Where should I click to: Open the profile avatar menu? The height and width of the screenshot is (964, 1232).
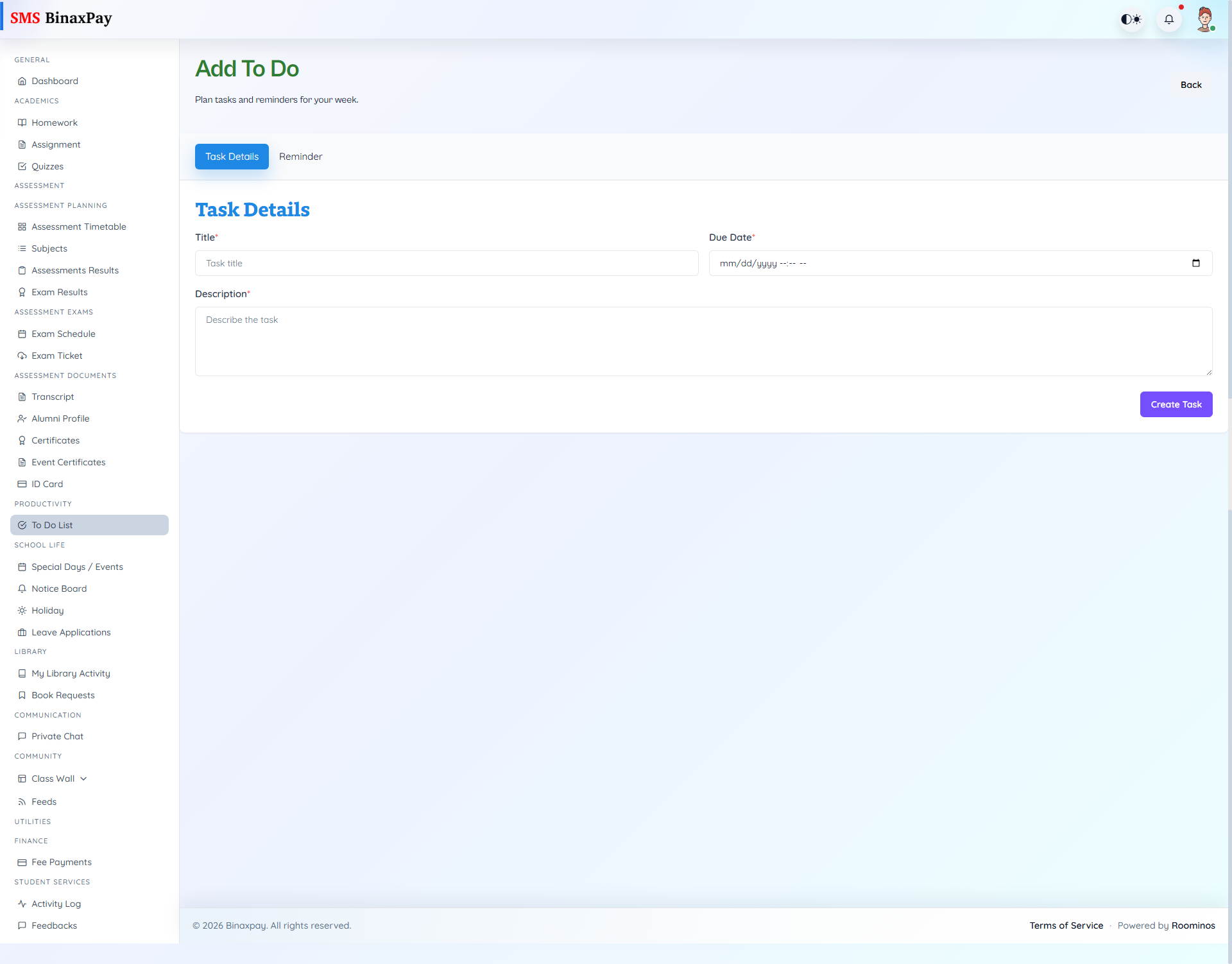(1206, 19)
